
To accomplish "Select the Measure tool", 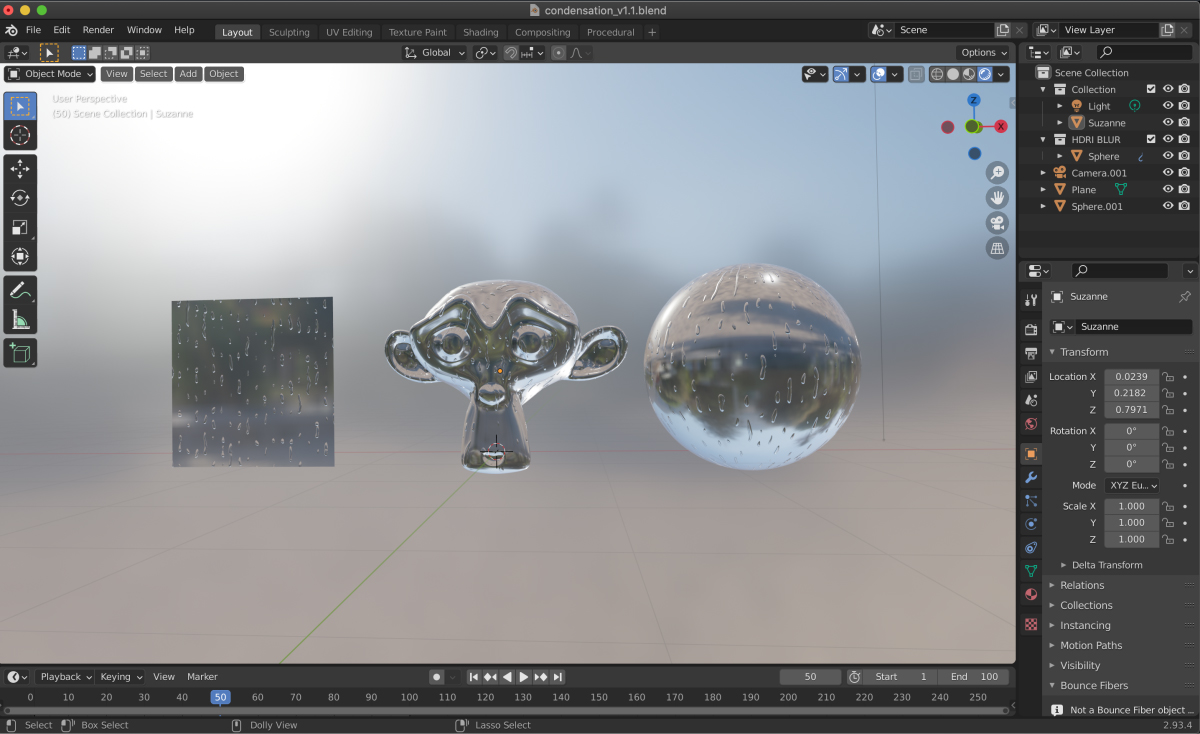I will point(20,319).
